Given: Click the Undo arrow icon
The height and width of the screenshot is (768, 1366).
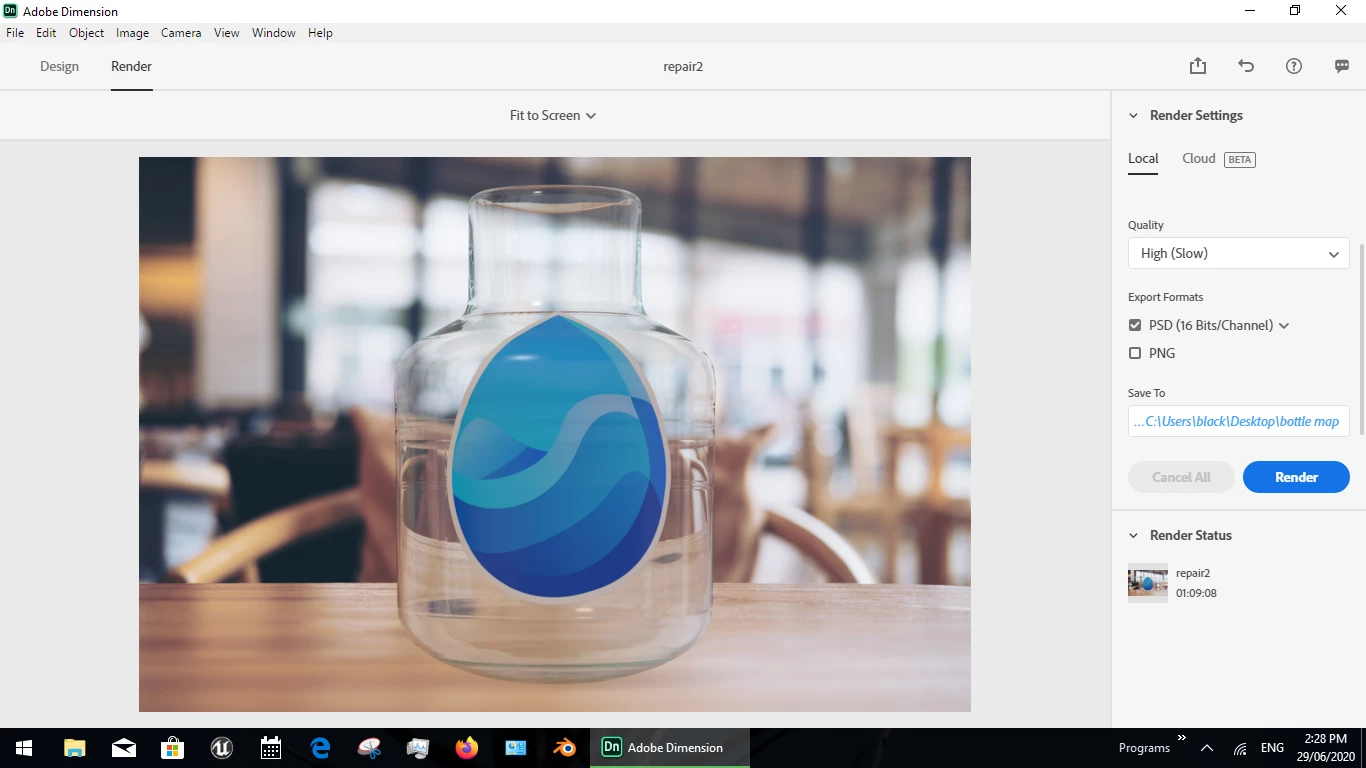Looking at the screenshot, I should [1246, 66].
